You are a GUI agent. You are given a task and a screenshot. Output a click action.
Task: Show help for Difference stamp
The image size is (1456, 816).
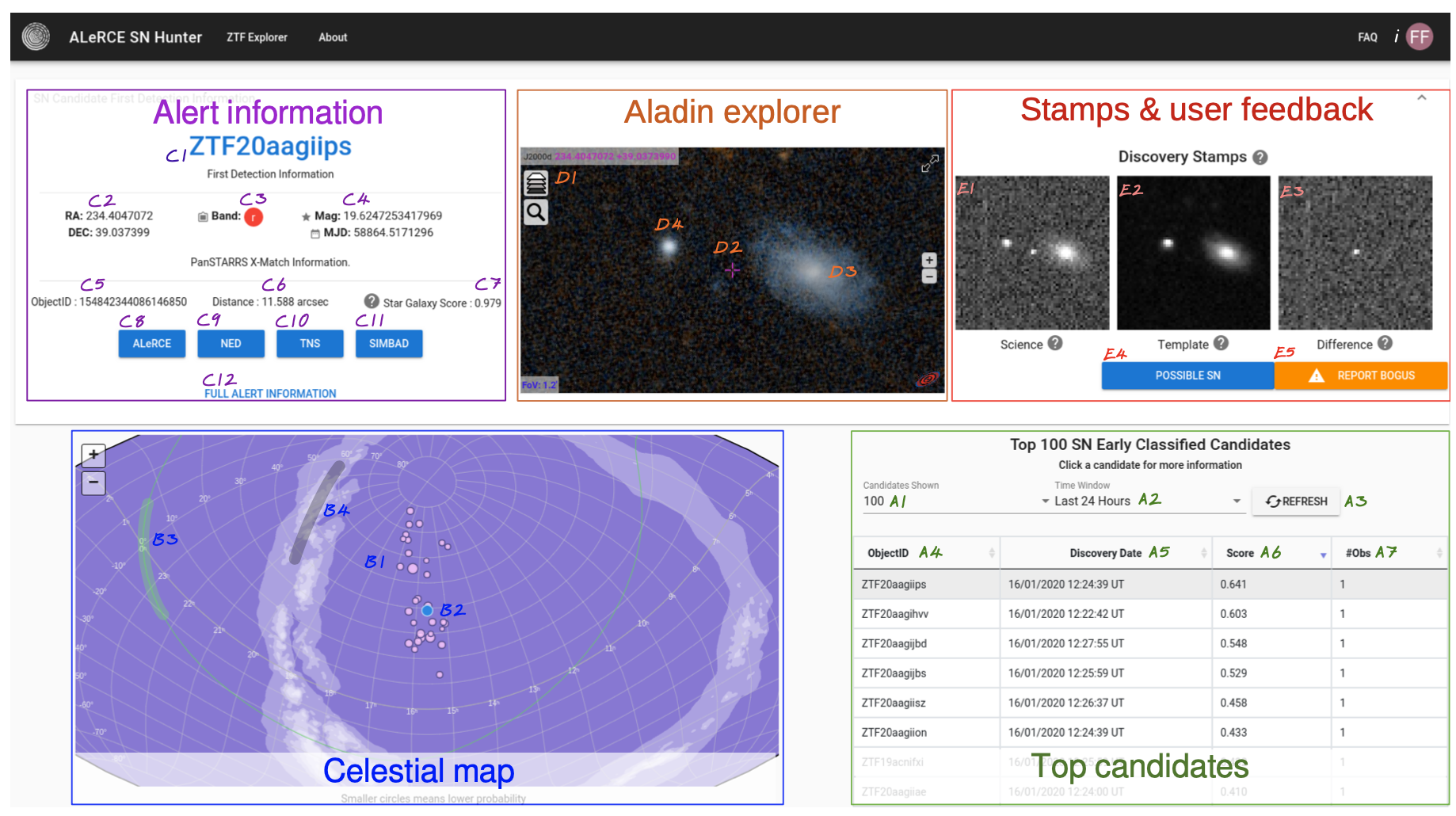(x=1385, y=343)
